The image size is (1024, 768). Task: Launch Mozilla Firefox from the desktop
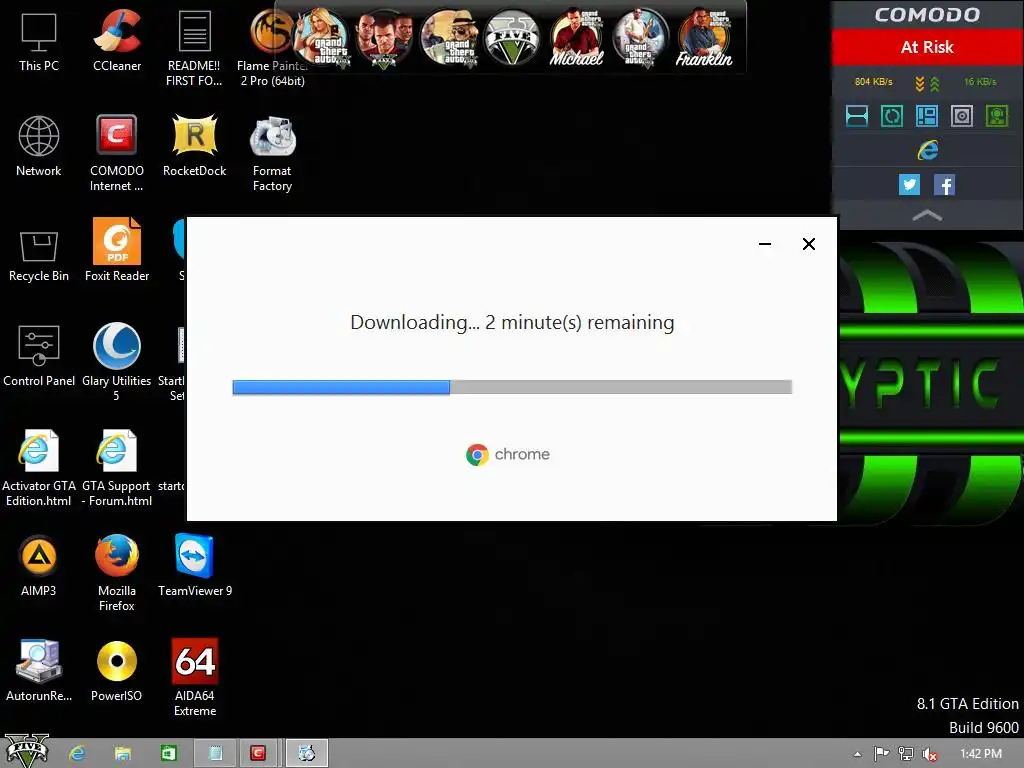pos(117,573)
